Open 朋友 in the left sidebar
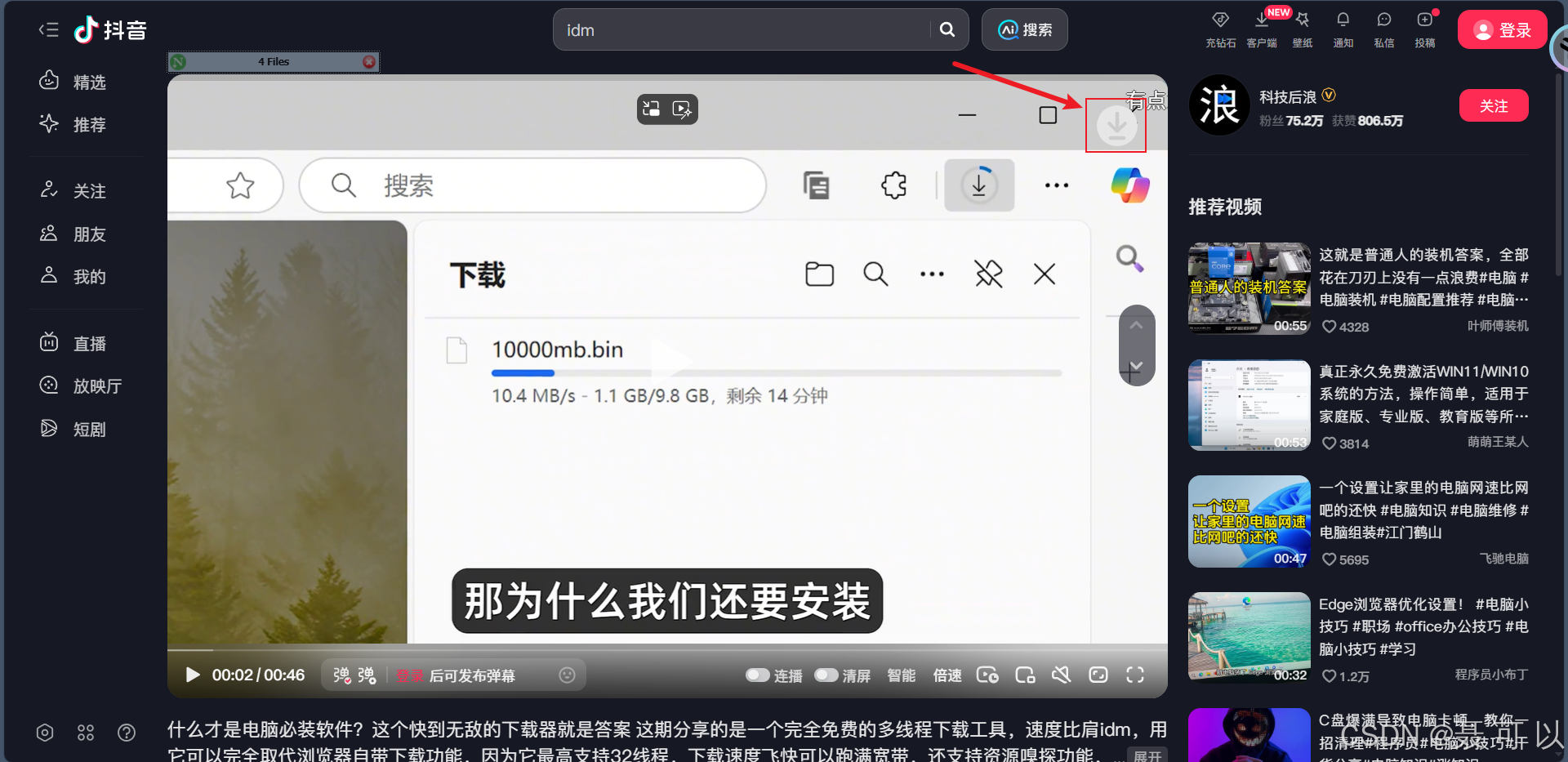Viewport: 1568px width, 762px height. [73, 234]
